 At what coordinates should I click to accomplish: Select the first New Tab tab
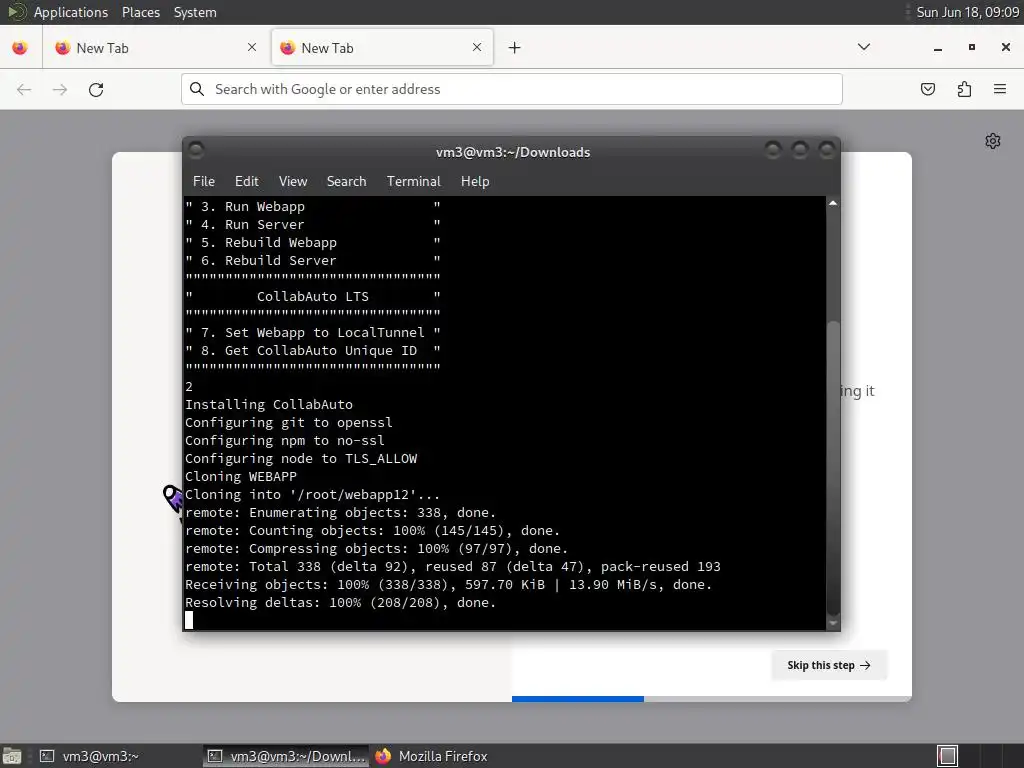[155, 48]
